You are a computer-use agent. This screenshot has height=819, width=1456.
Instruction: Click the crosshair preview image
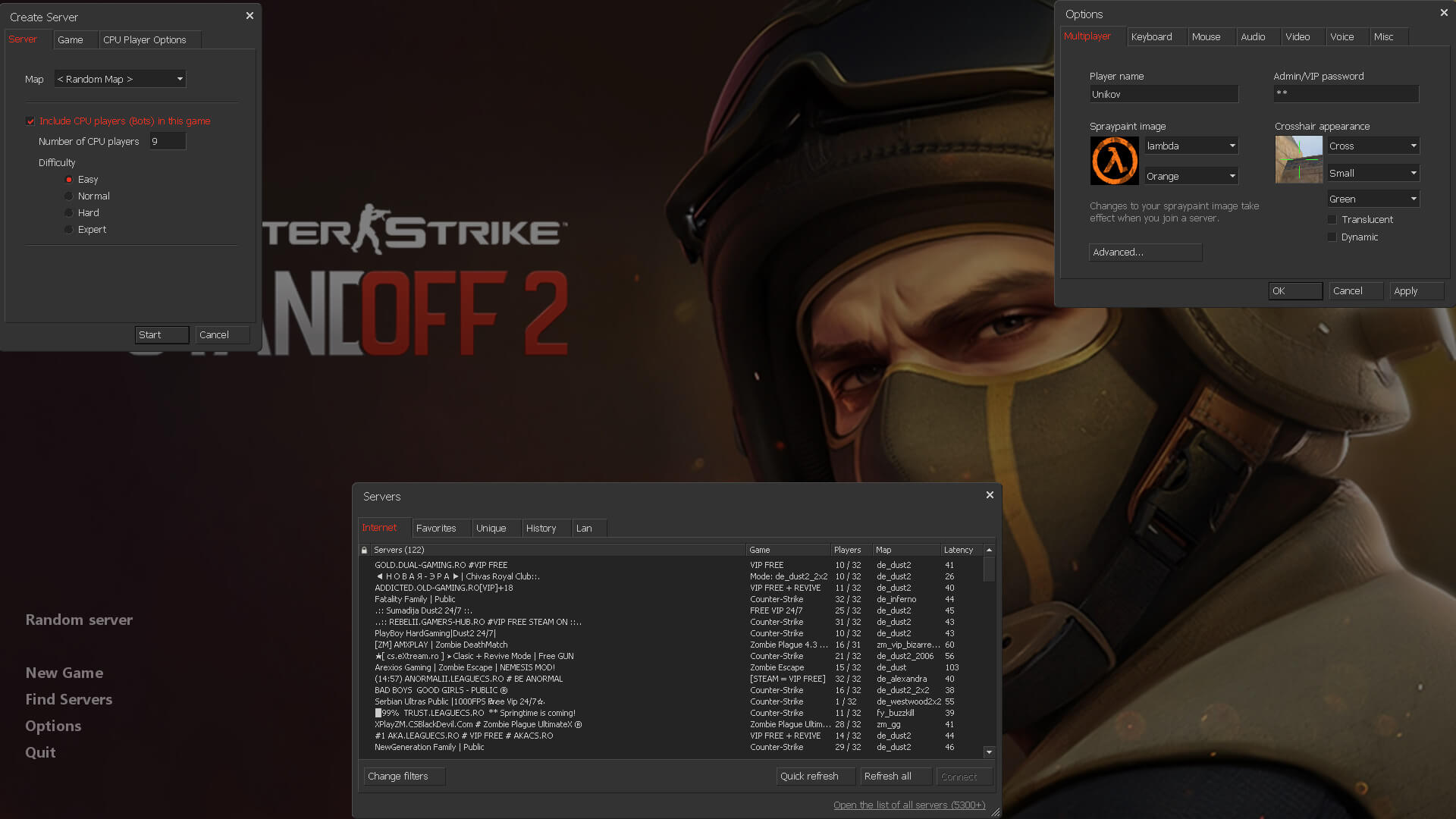(1299, 160)
